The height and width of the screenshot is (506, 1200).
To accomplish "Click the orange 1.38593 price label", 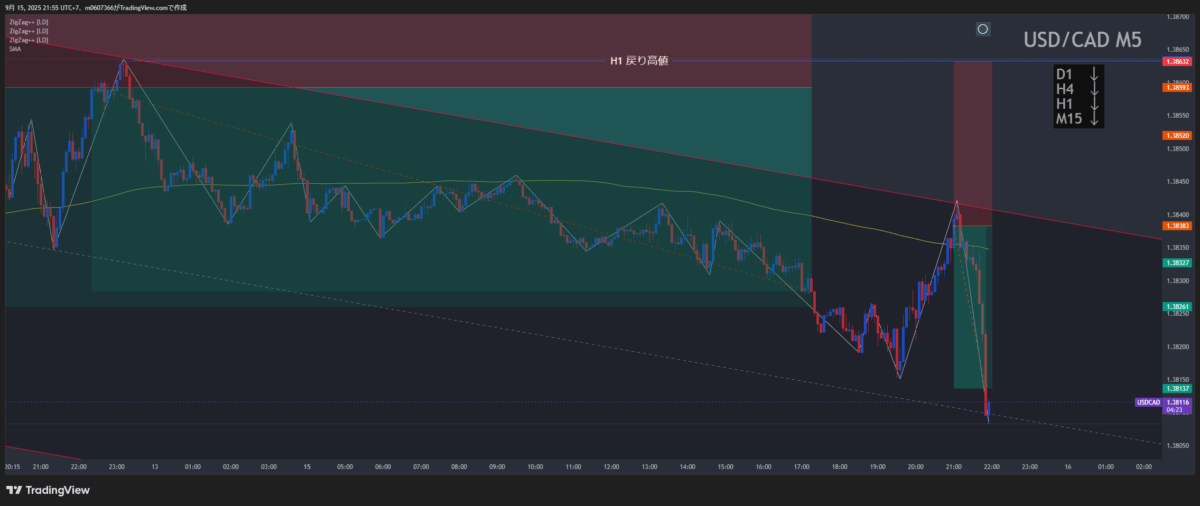I will click(1177, 87).
